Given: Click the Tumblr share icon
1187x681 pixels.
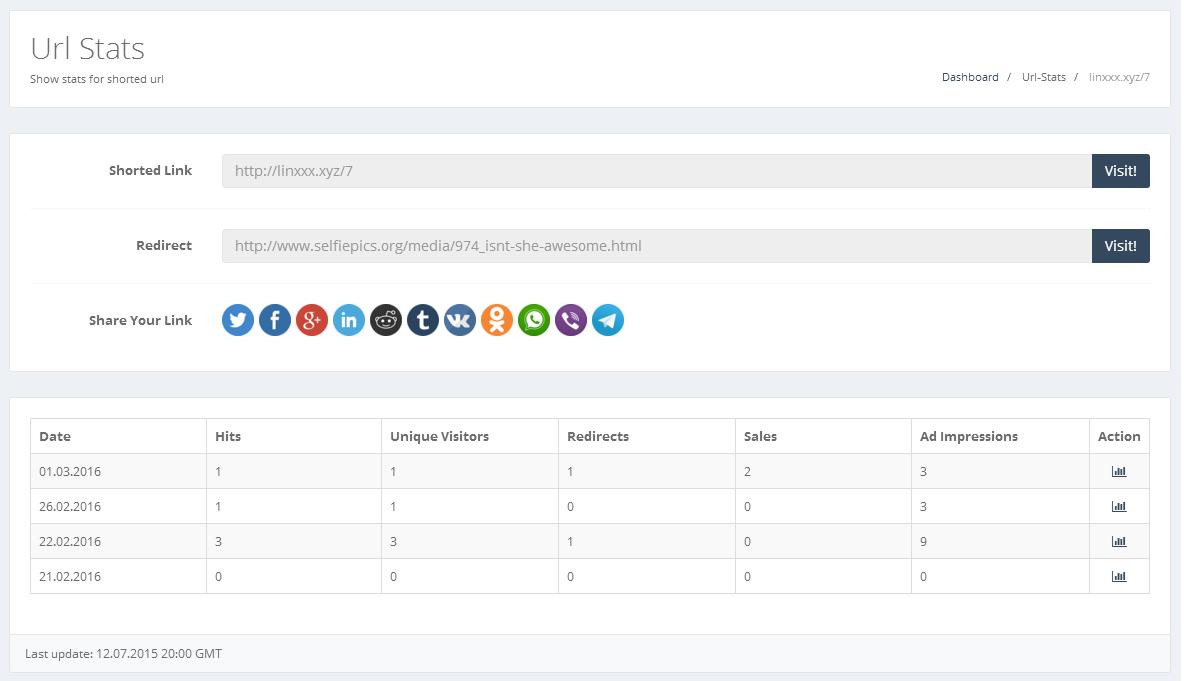Looking at the screenshot, I should point(423,320).
